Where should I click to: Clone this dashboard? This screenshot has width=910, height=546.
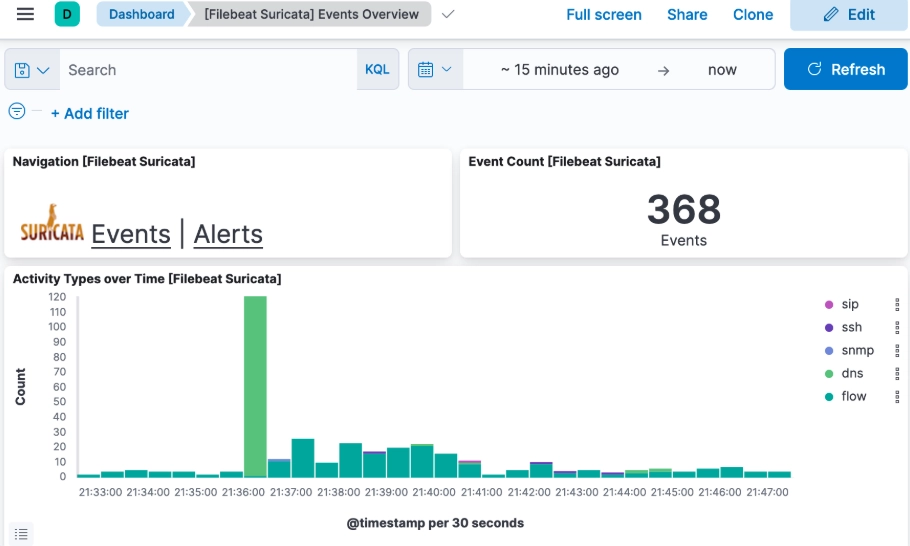click(753, 15)
